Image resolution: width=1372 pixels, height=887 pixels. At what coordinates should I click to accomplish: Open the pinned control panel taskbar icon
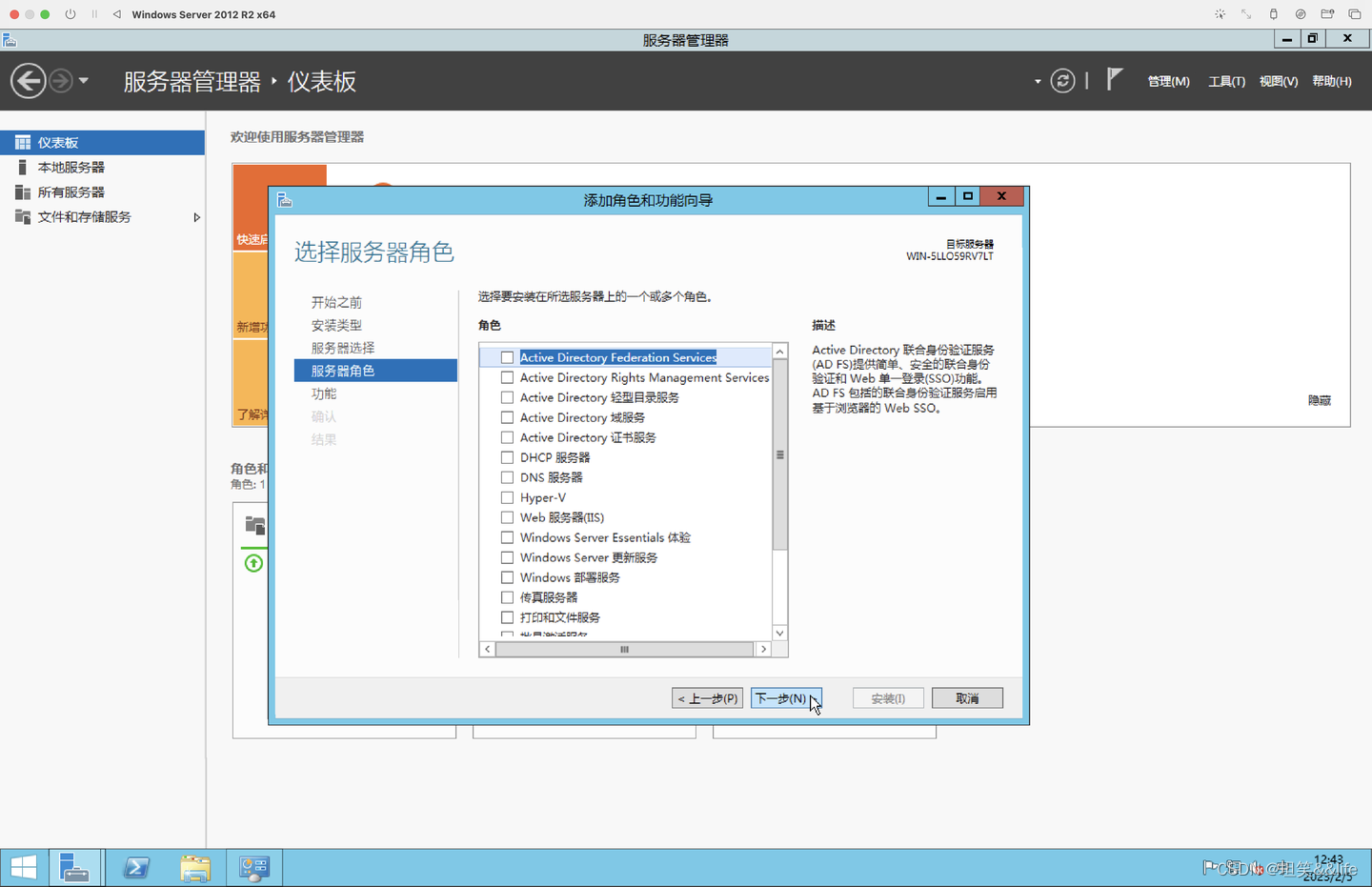point(253,868)
